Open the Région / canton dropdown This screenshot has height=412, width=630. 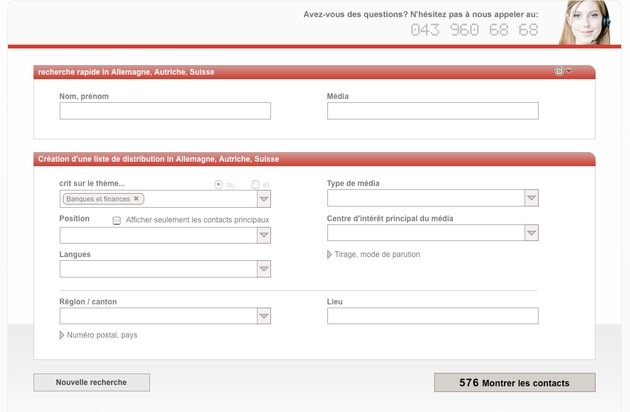264,316
